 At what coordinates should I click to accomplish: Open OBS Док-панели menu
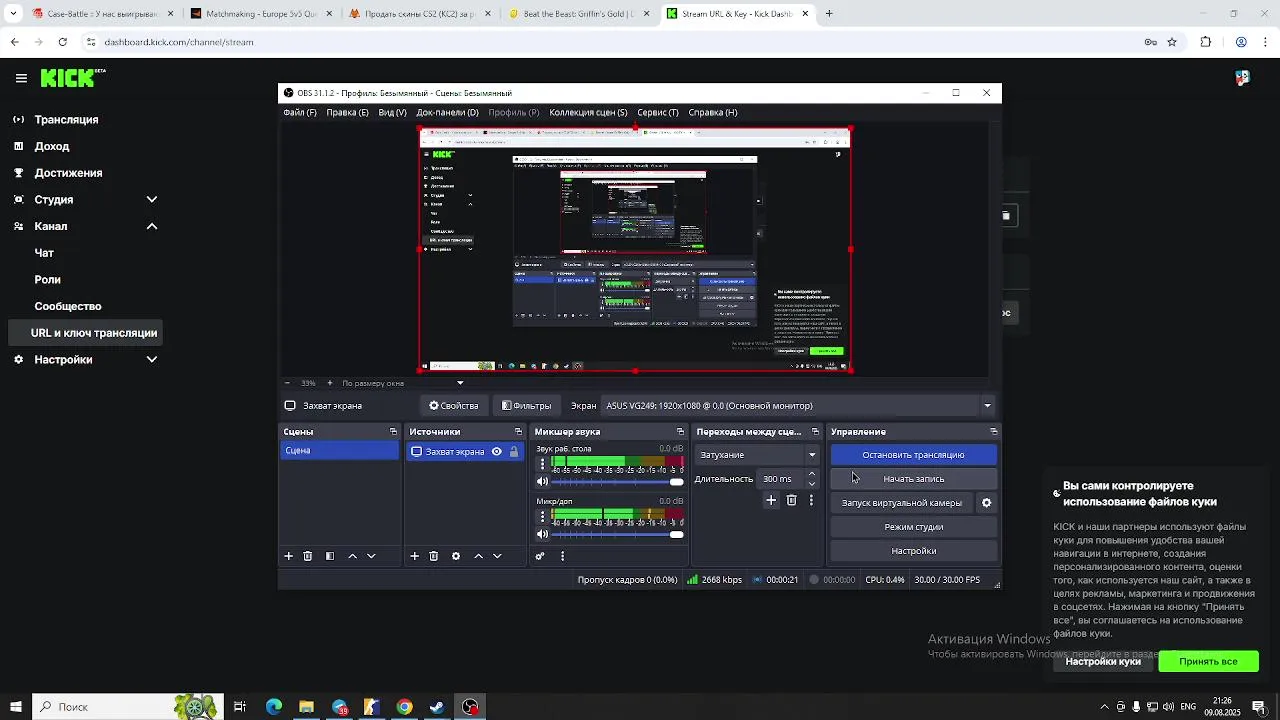pyautogui.click(x=447, y=112)
